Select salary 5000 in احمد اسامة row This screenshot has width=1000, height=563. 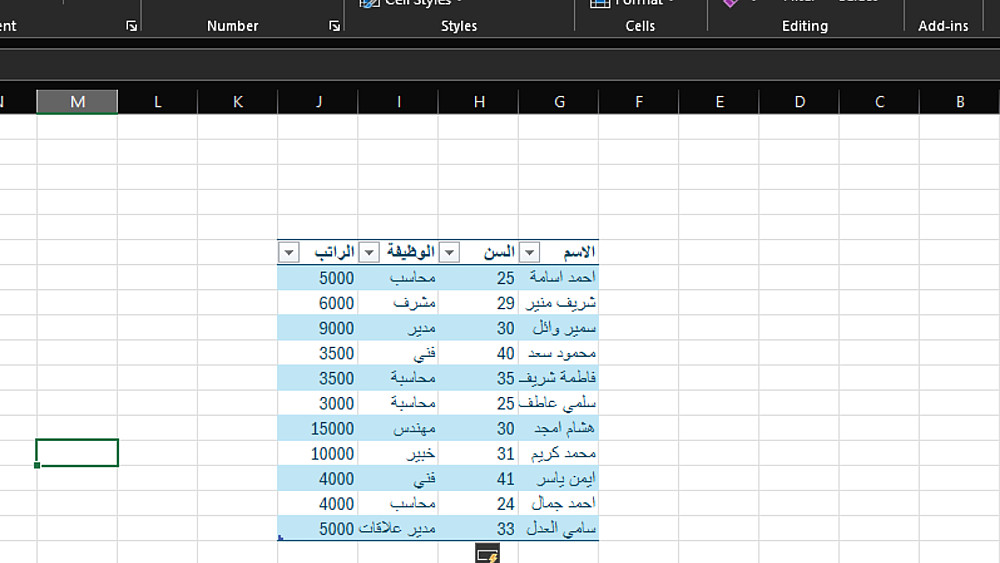[x=318, y=277]
